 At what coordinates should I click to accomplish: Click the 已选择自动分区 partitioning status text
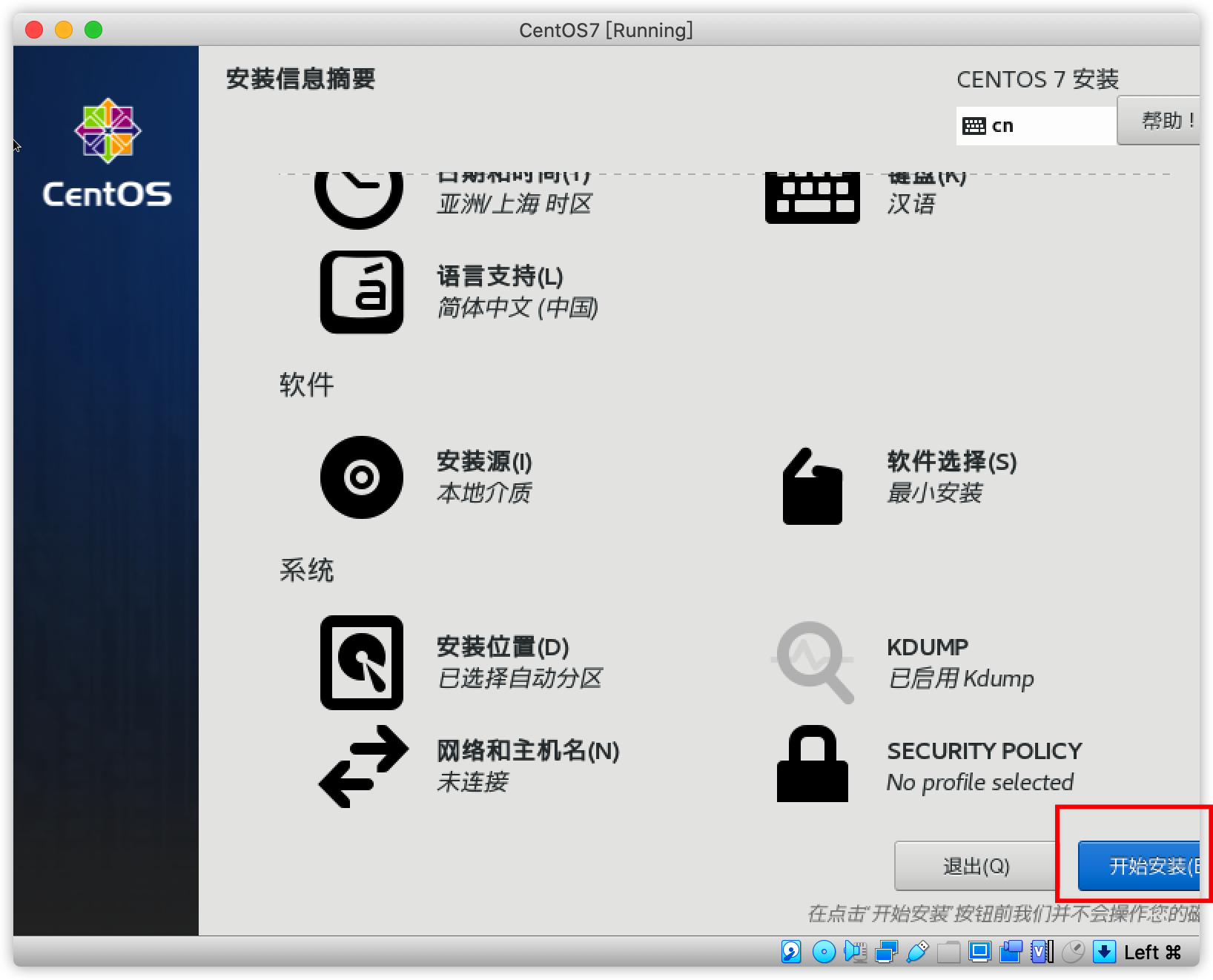point(520,678)
